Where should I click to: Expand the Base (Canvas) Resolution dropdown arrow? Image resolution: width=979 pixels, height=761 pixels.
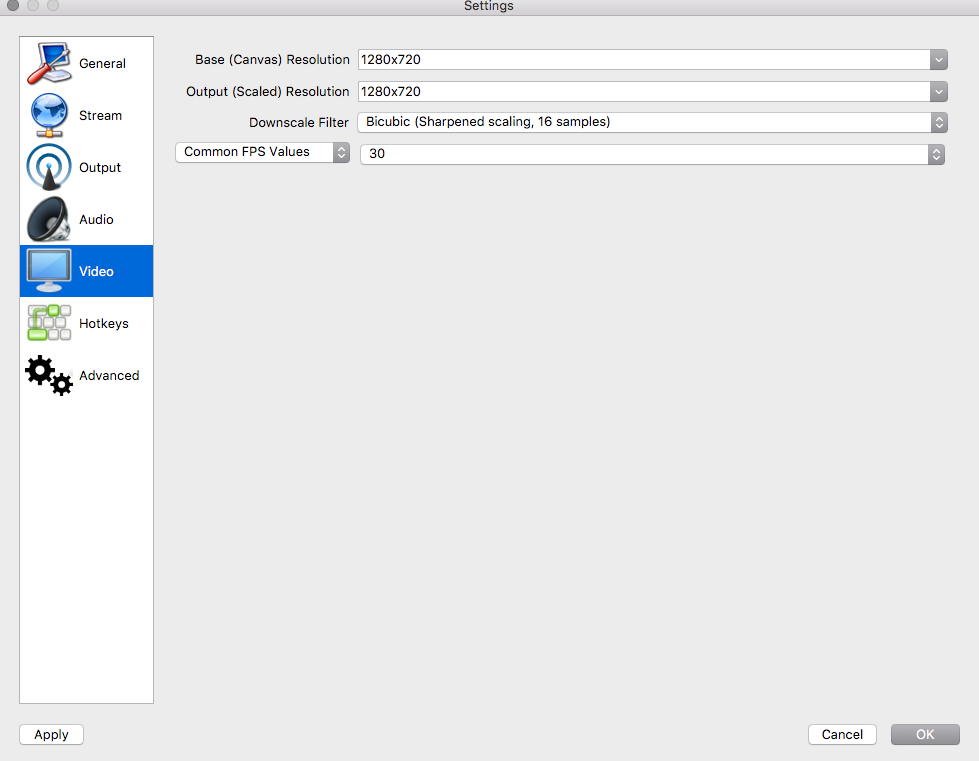[938, 60]
